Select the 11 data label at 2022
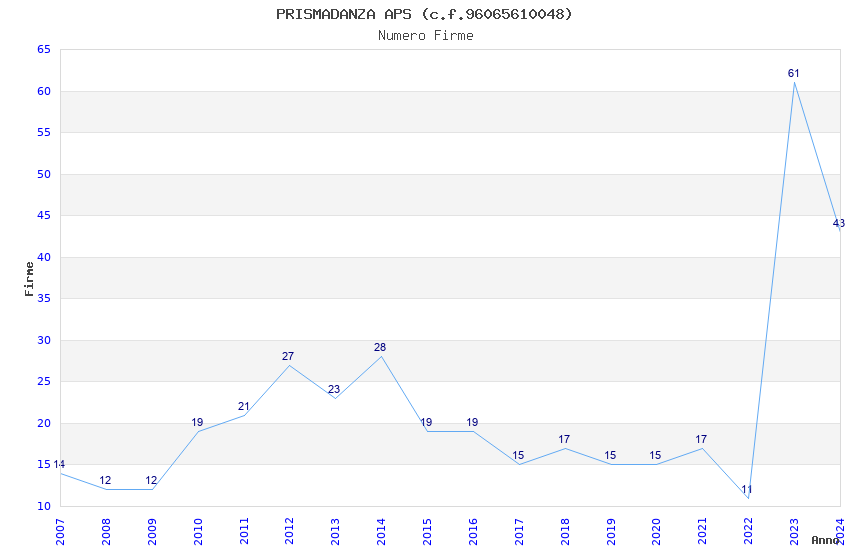The width and height of the screenshot is (850, 550). 746,489
